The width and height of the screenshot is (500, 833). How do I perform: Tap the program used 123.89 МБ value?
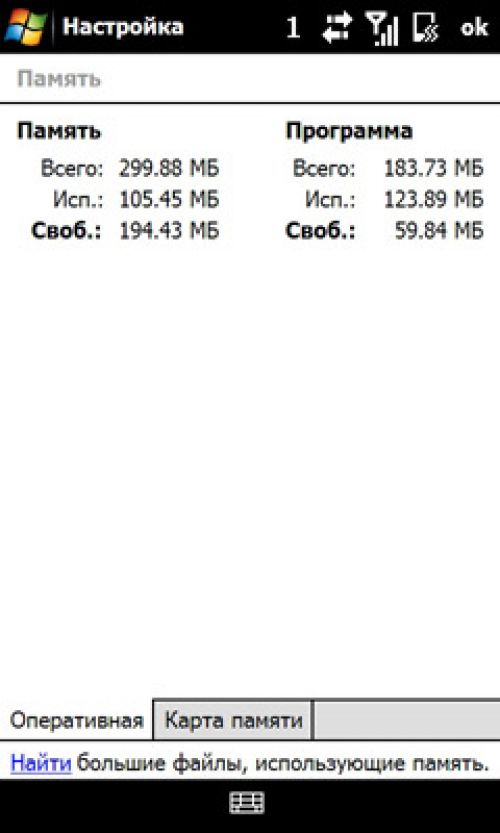point(433,200)
